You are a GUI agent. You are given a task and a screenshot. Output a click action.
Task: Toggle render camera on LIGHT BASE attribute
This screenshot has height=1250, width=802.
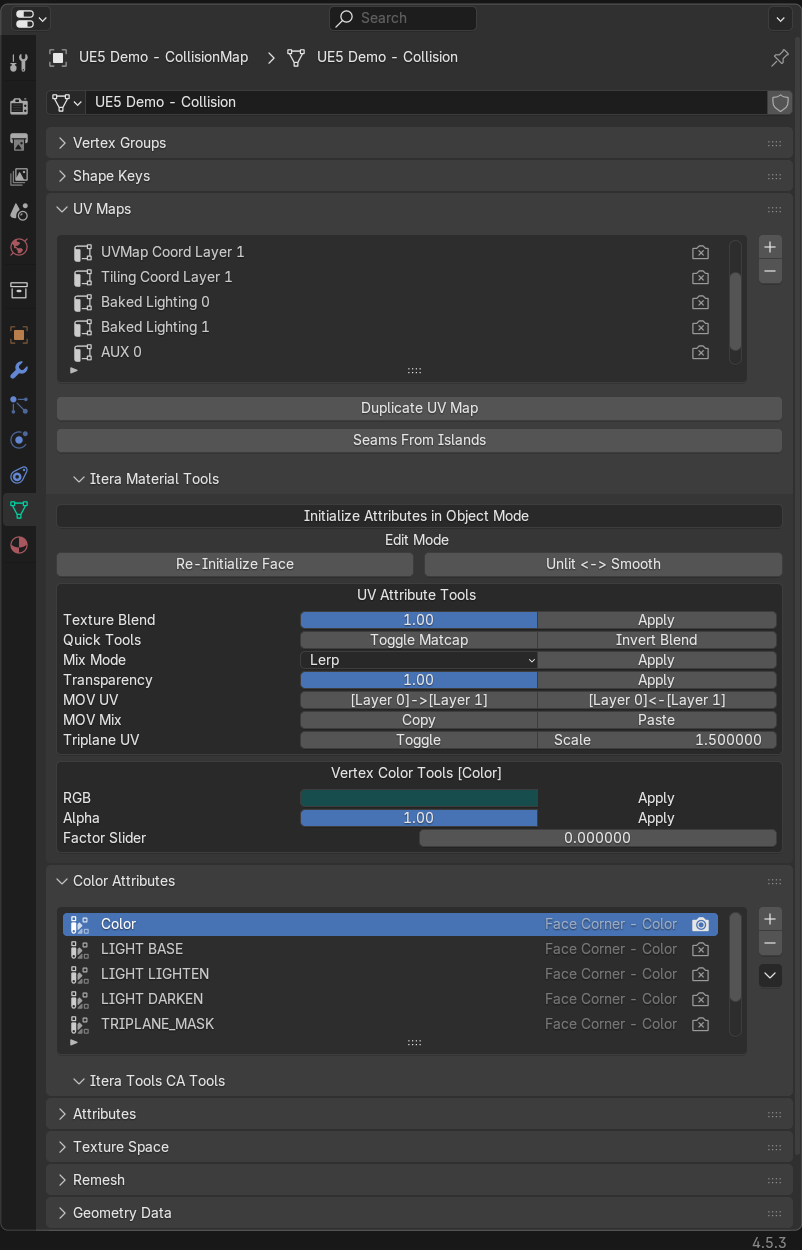(701, 949)
